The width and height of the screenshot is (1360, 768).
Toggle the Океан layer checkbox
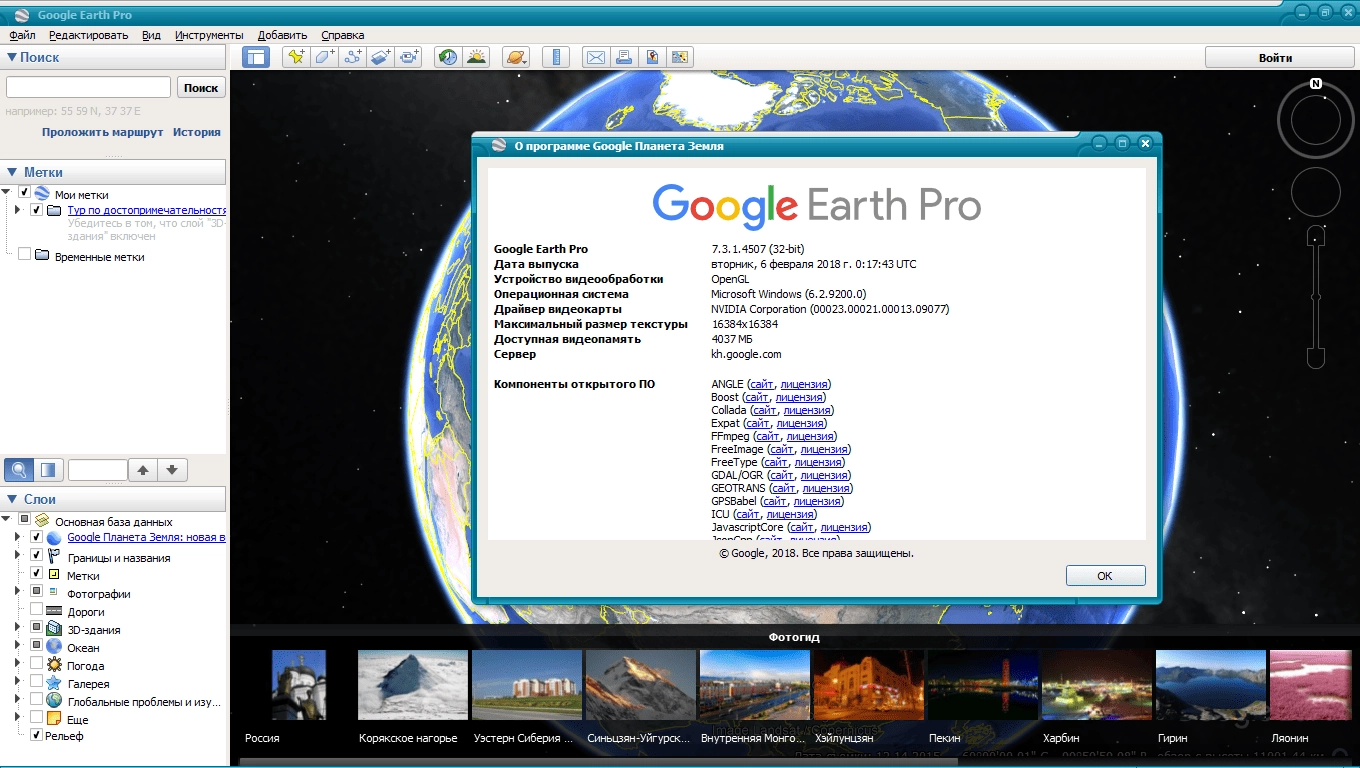coord(37,646)
